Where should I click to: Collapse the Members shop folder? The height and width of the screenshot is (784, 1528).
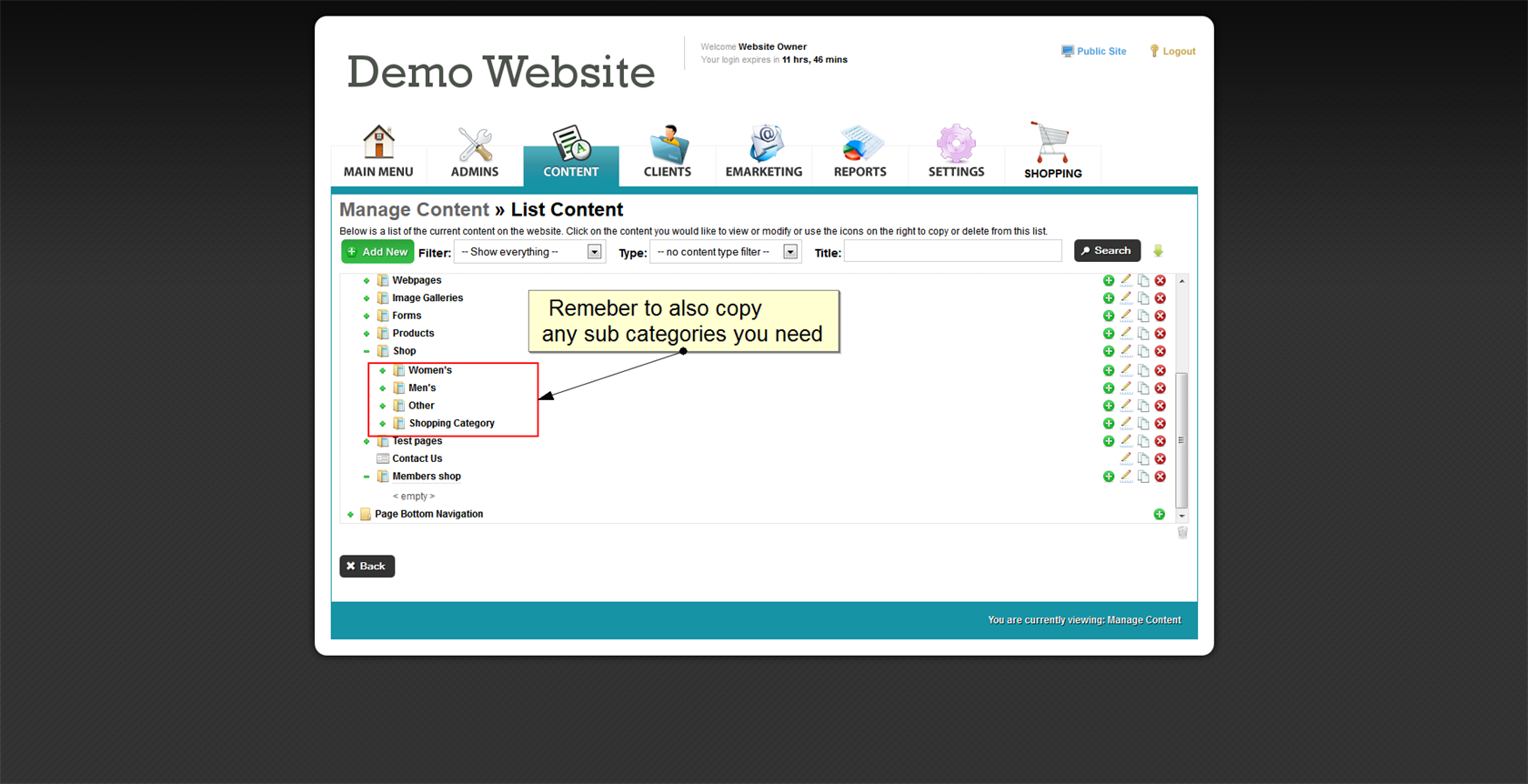click(367, 477)
